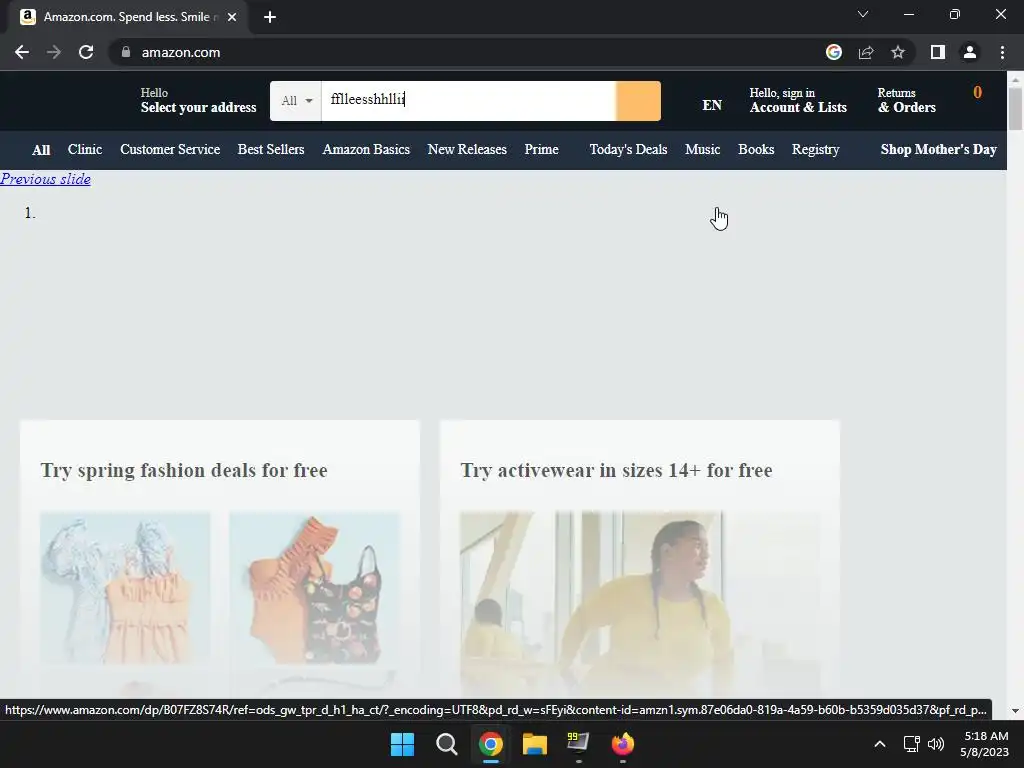The width and height of the screenshot is (1024, 768).
Task: Open the tab search chevron
Action: (863, 14)
